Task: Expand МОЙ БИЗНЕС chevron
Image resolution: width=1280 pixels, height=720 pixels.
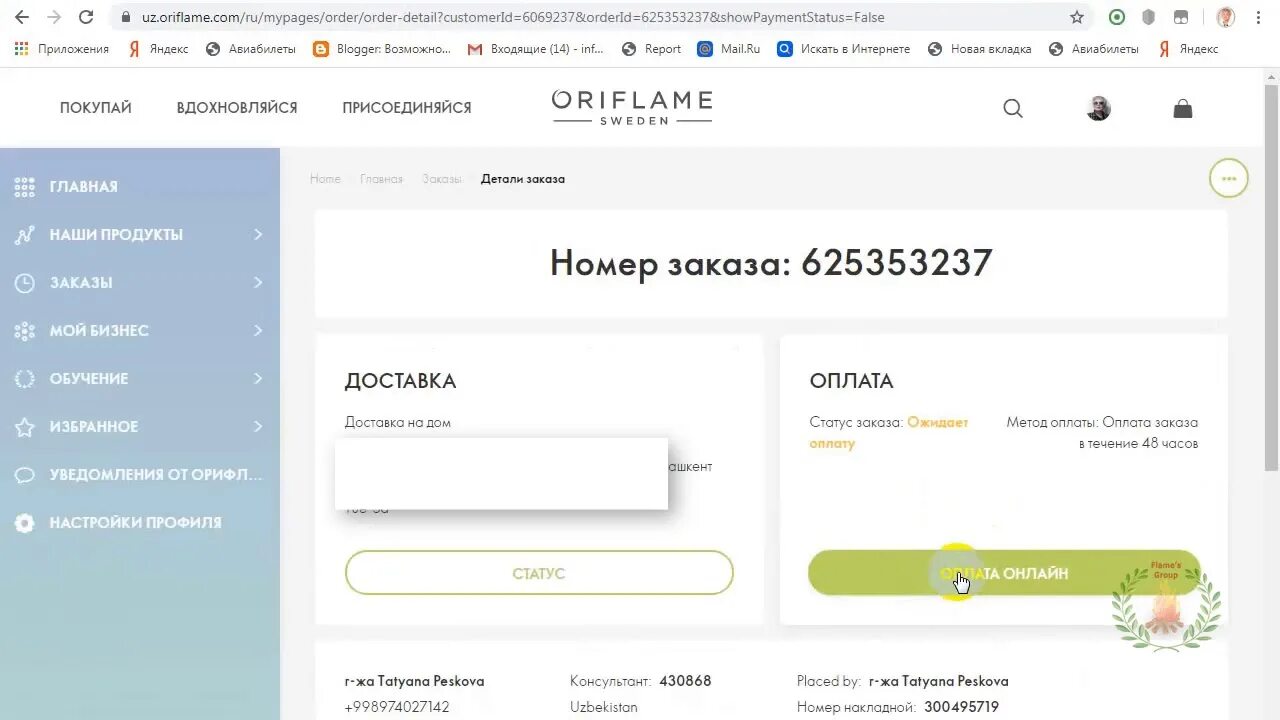Action: click(x=258, y=330)
